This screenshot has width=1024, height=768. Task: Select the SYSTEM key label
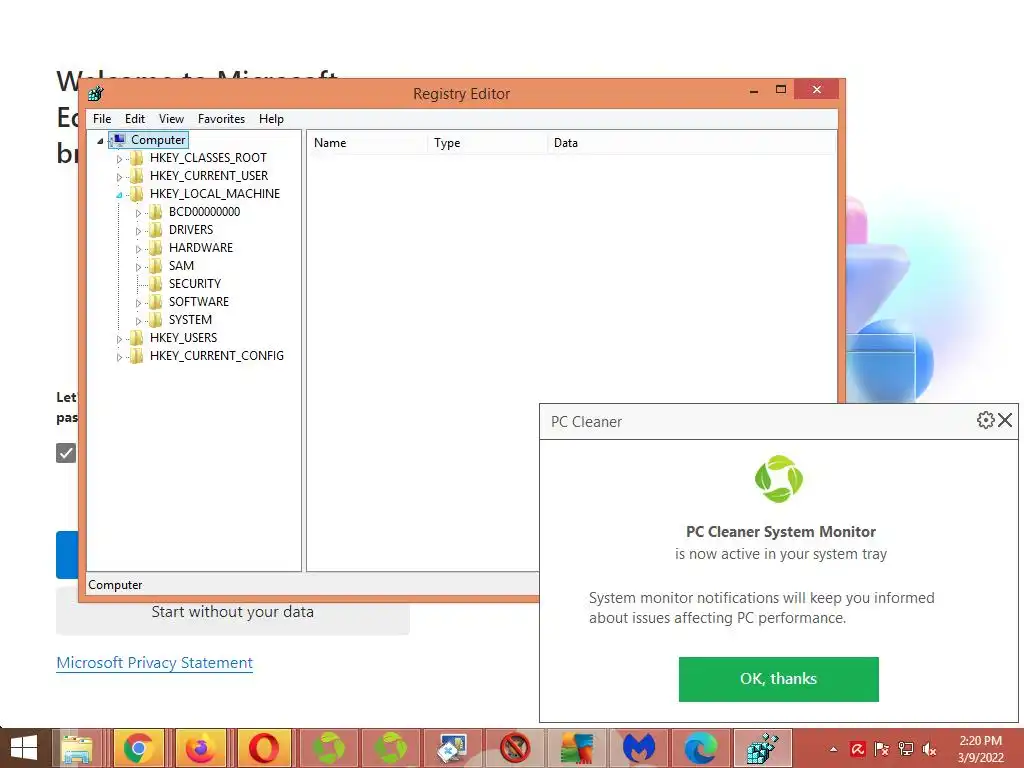pyautogui.click(x=190, y=319)
